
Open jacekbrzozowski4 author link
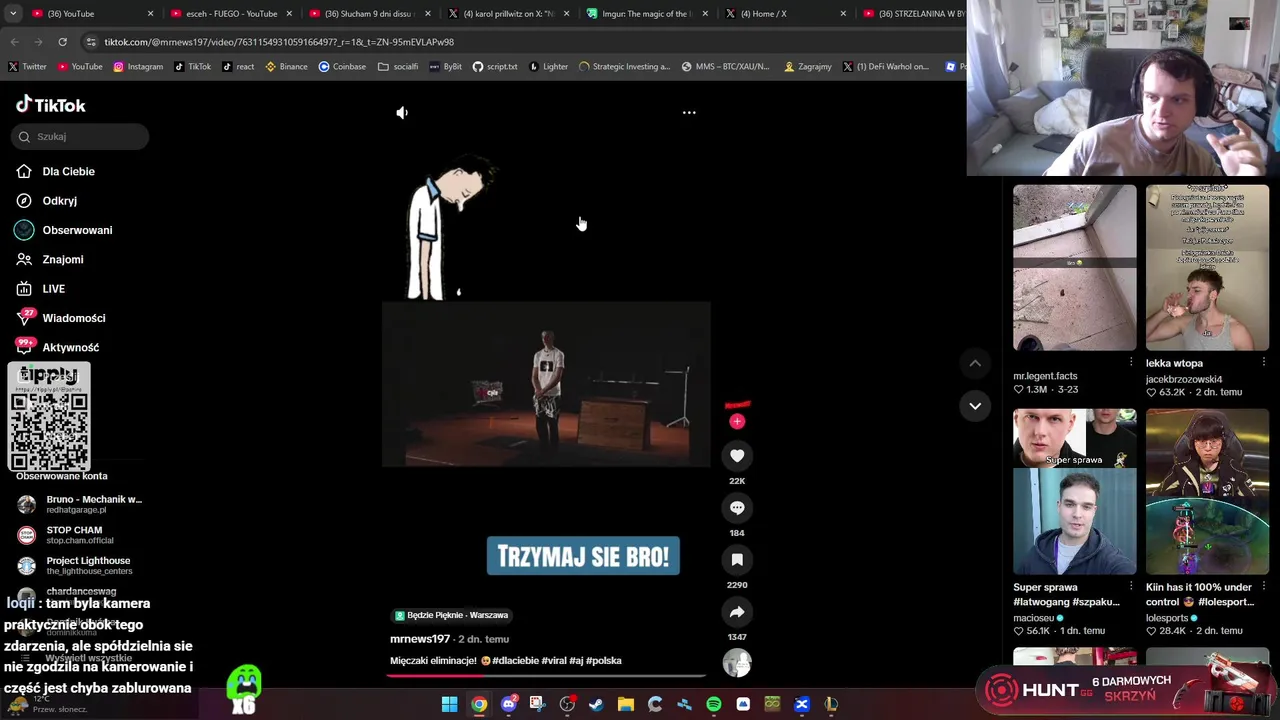(1184, 380)
